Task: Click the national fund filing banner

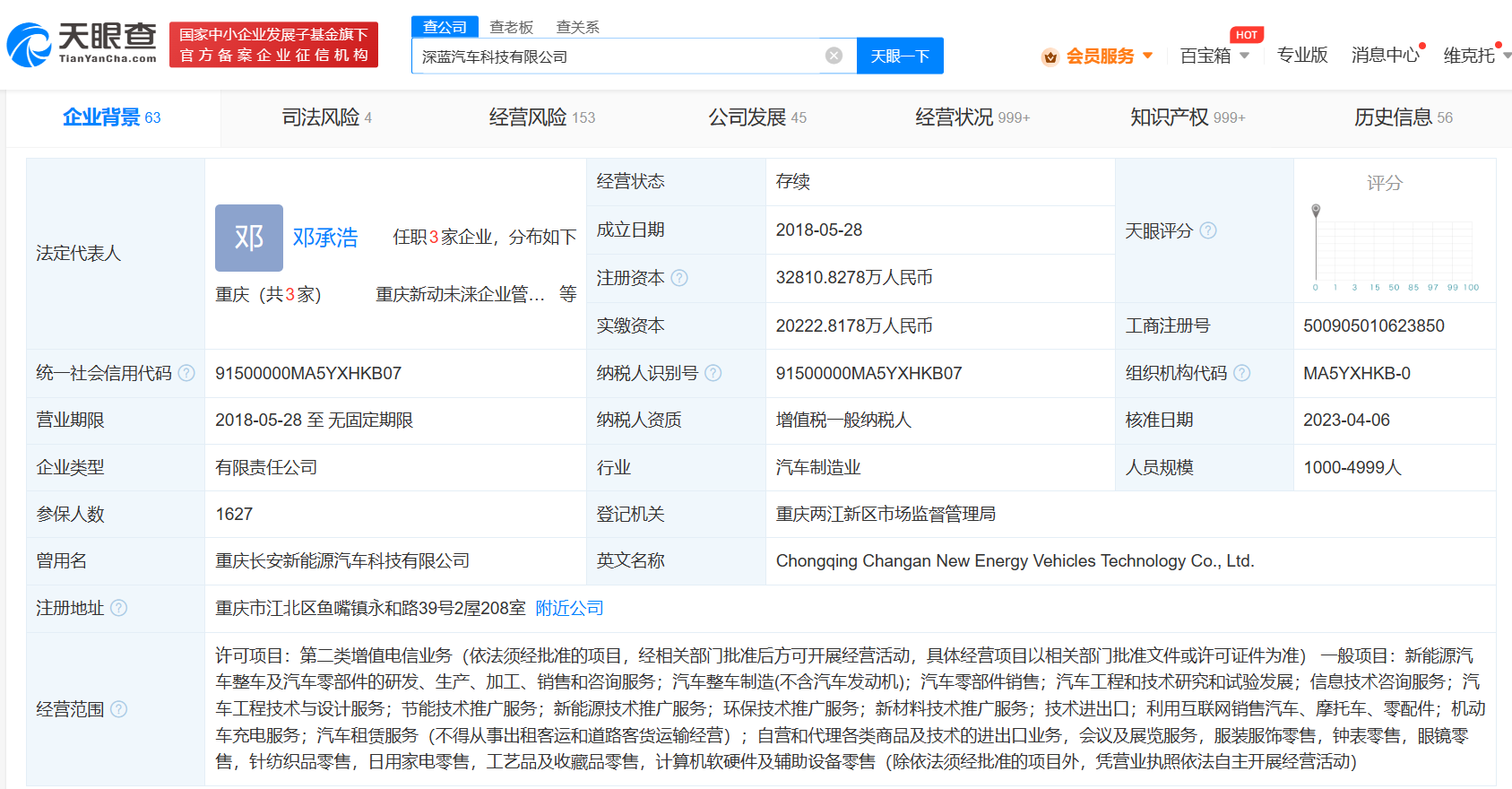Action: pyautogui.click(x=273, y=45)
